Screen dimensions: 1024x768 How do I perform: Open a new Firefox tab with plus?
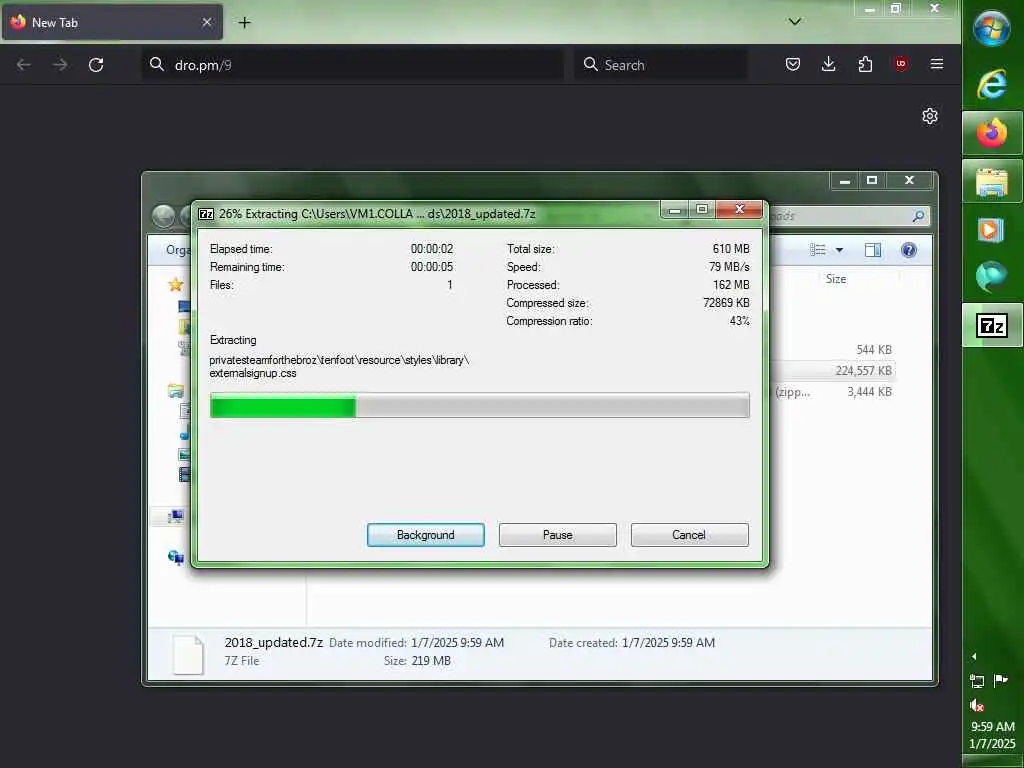(x=244, y=23)
